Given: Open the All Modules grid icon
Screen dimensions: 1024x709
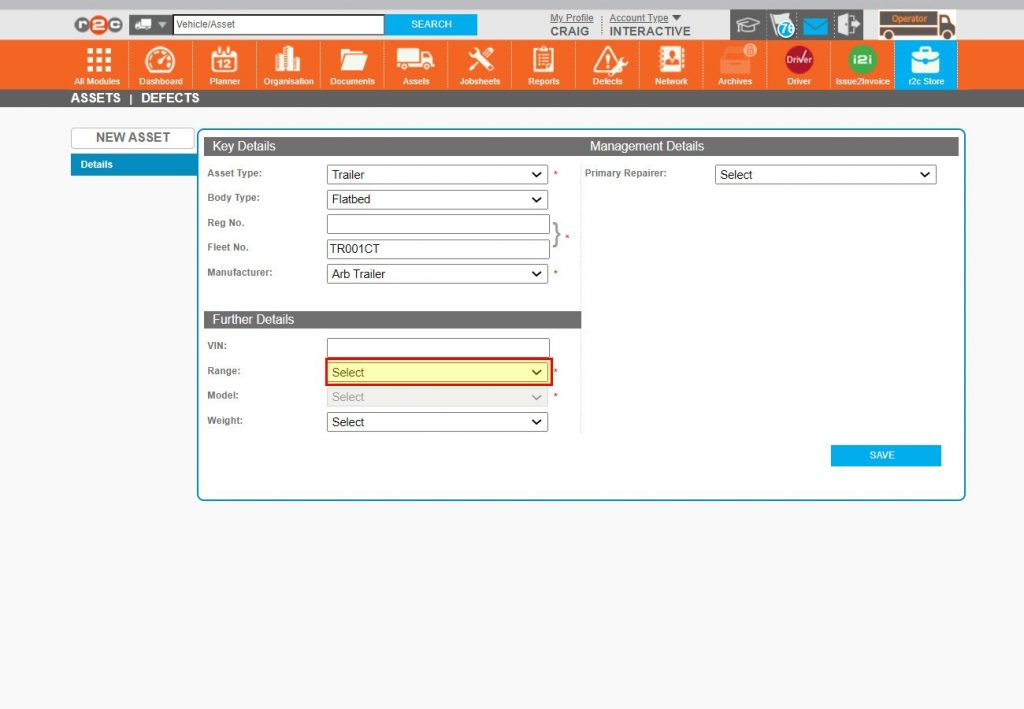Looking at the screenshot, I should 96,58.
